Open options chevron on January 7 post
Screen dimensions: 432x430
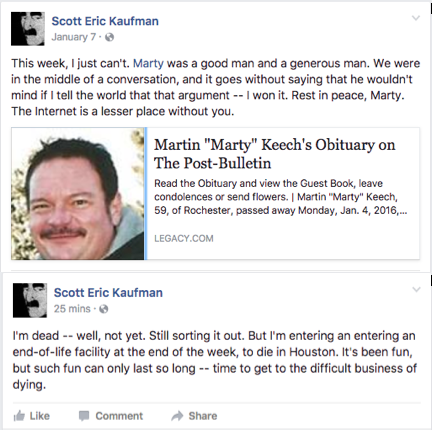click(x=416, y=18)
